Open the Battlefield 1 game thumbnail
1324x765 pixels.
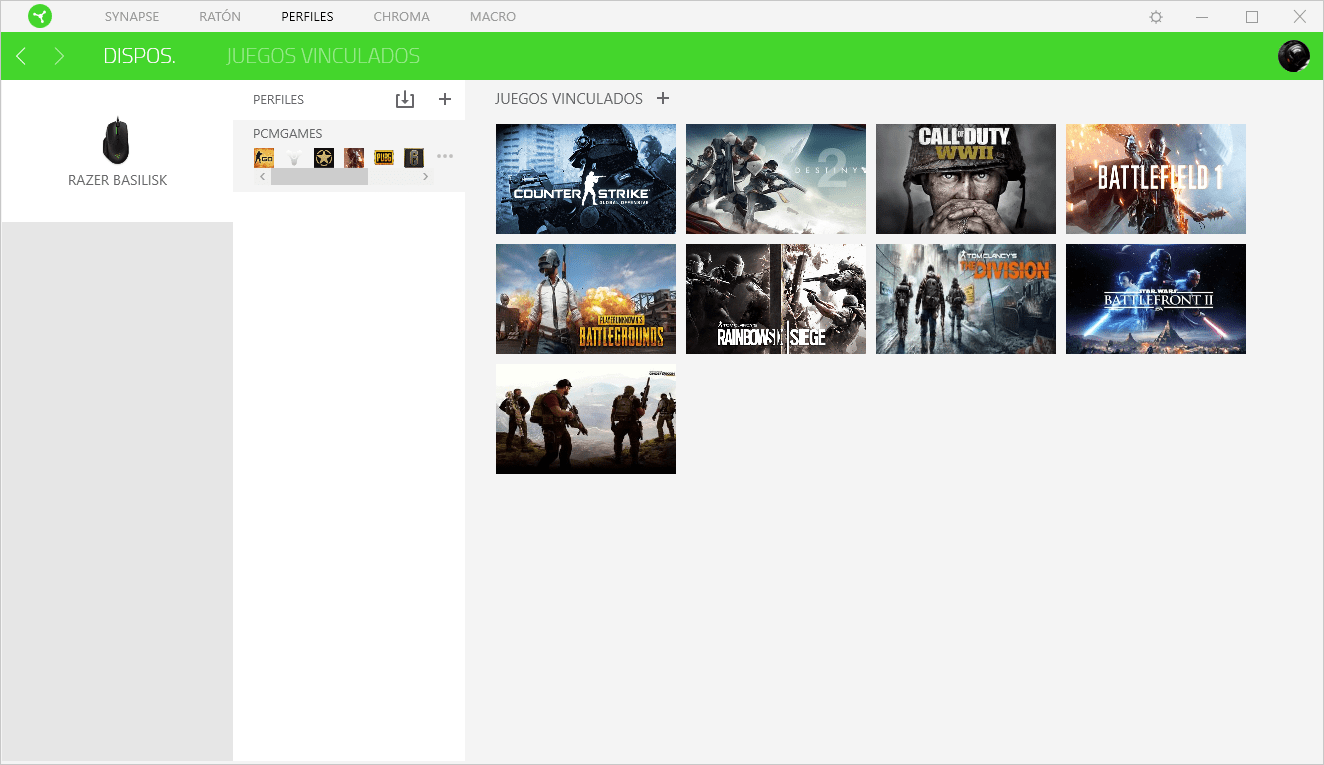click(1156, 179)
